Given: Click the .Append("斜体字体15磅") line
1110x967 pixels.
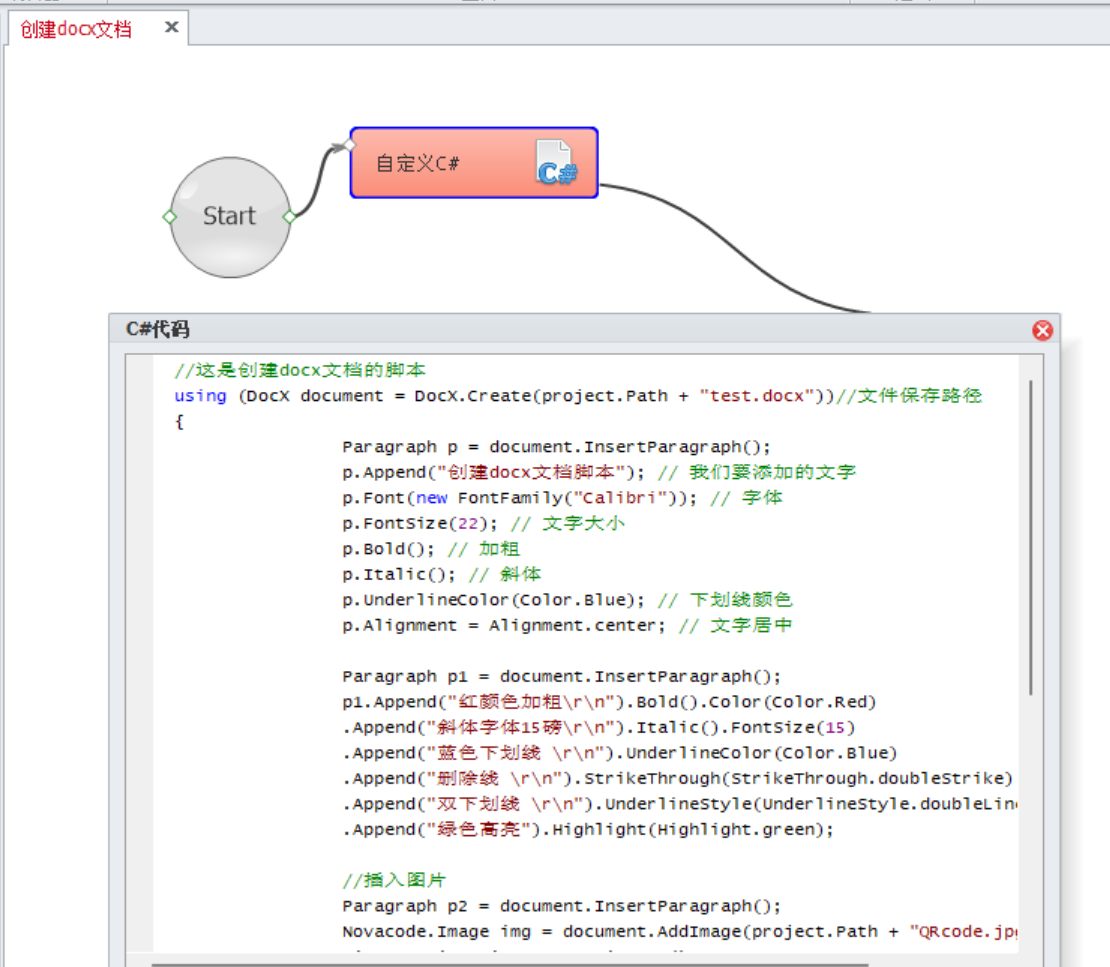Looking at the screenshot, I should pyautogui.click(x=599, y=727).
